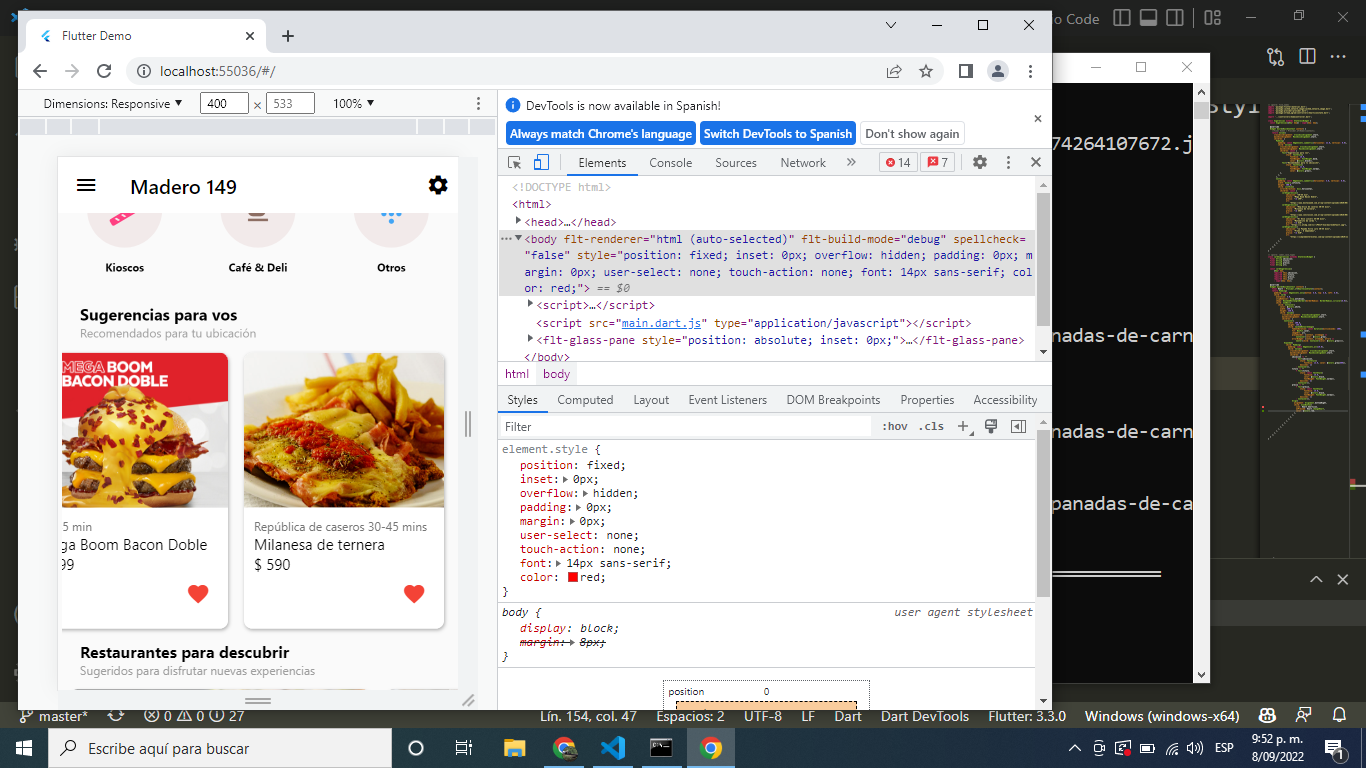The image size is (1366, 768).
Task: Expand the overflow property triangle in Styles
Action: click(x=585, y=493)
